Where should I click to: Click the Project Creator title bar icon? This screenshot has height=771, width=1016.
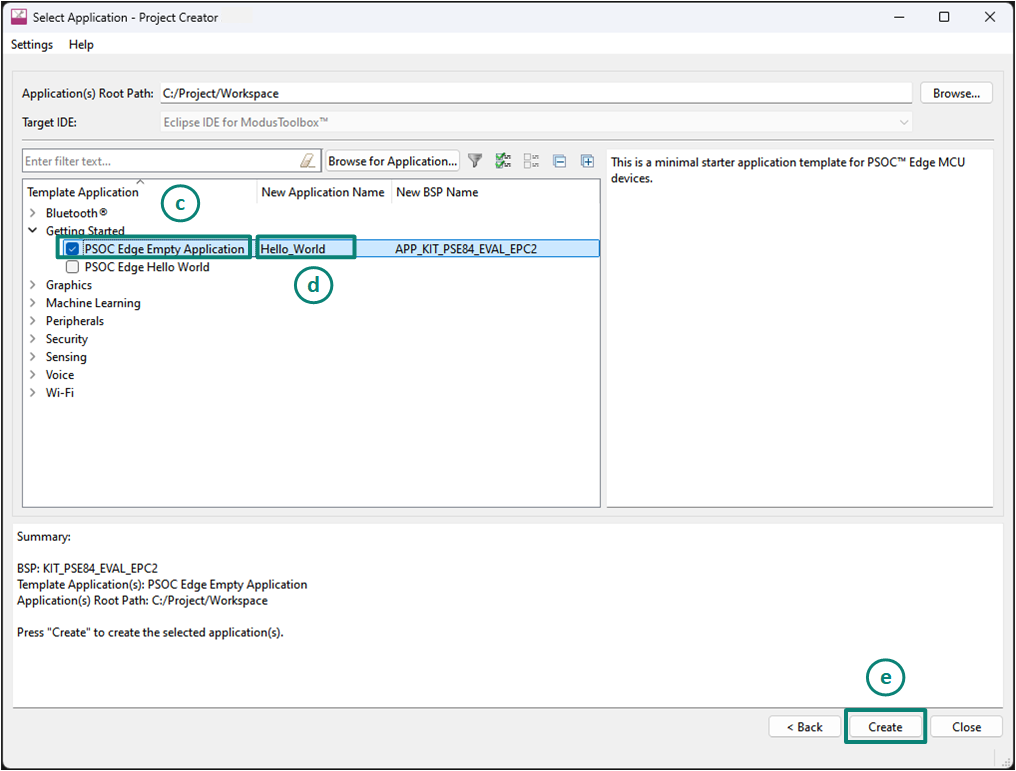coord(18,17)
